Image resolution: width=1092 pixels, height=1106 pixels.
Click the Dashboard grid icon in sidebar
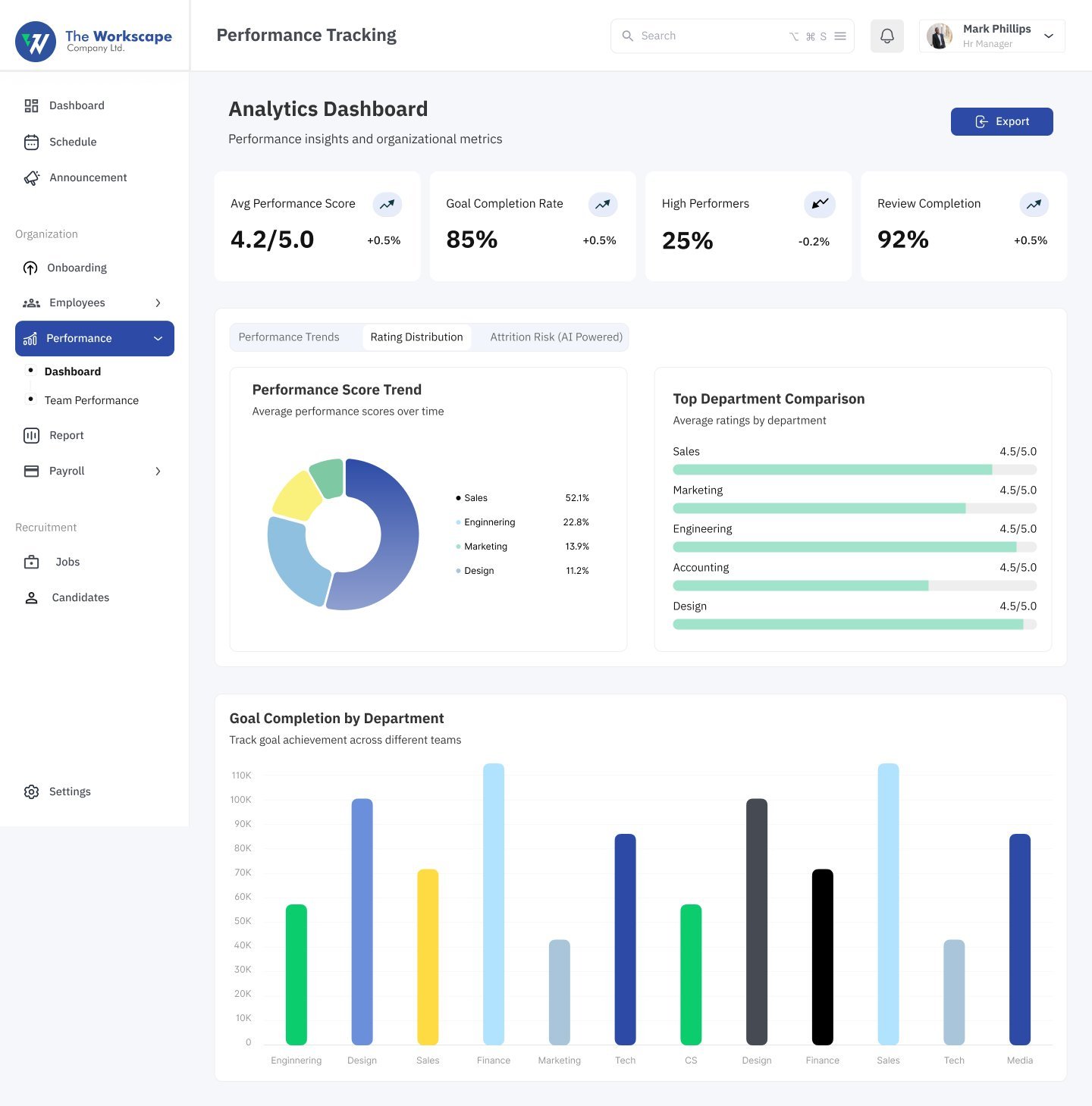31,105
